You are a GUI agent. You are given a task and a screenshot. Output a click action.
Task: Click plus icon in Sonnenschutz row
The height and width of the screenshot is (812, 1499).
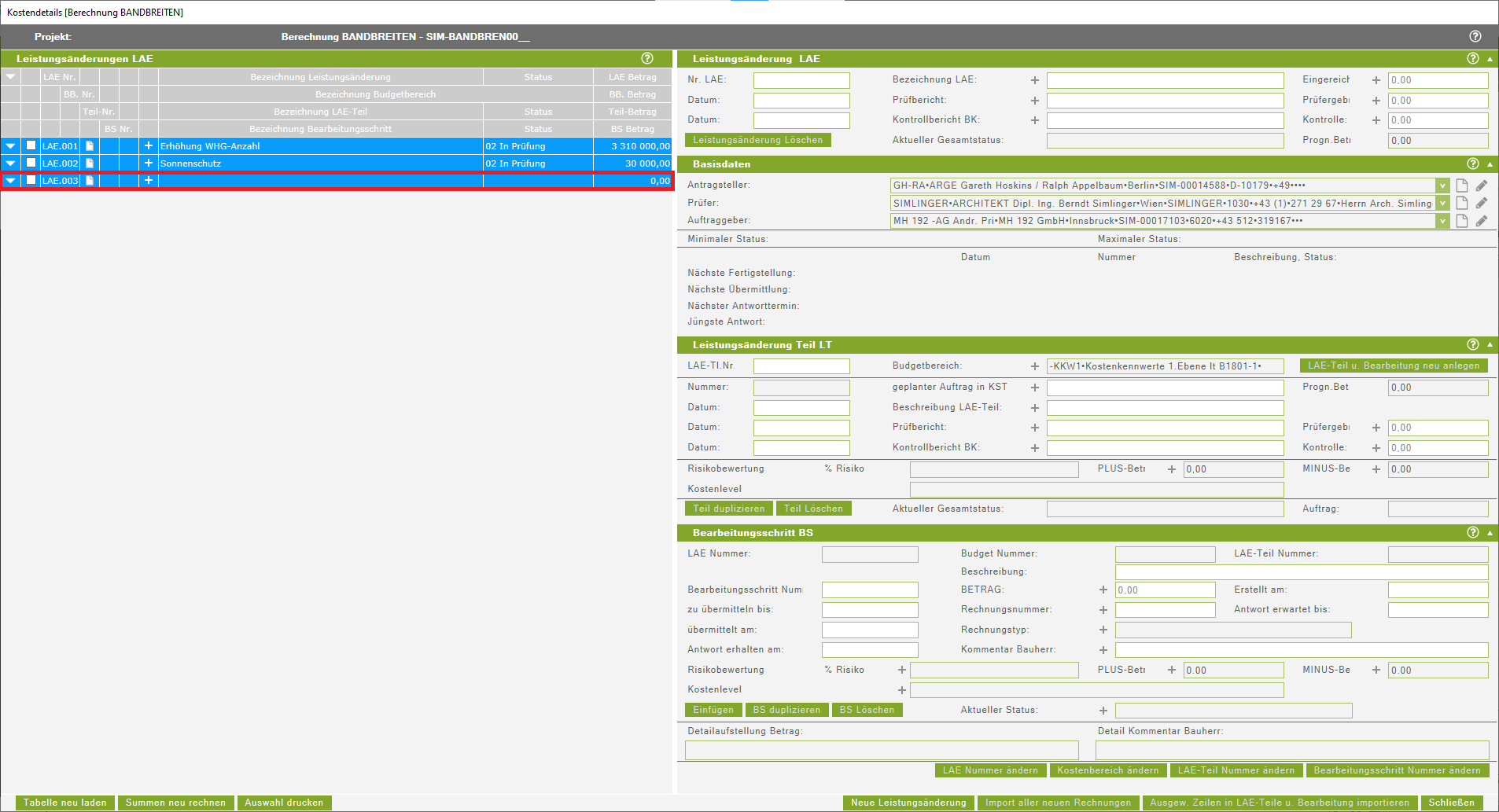148,164
